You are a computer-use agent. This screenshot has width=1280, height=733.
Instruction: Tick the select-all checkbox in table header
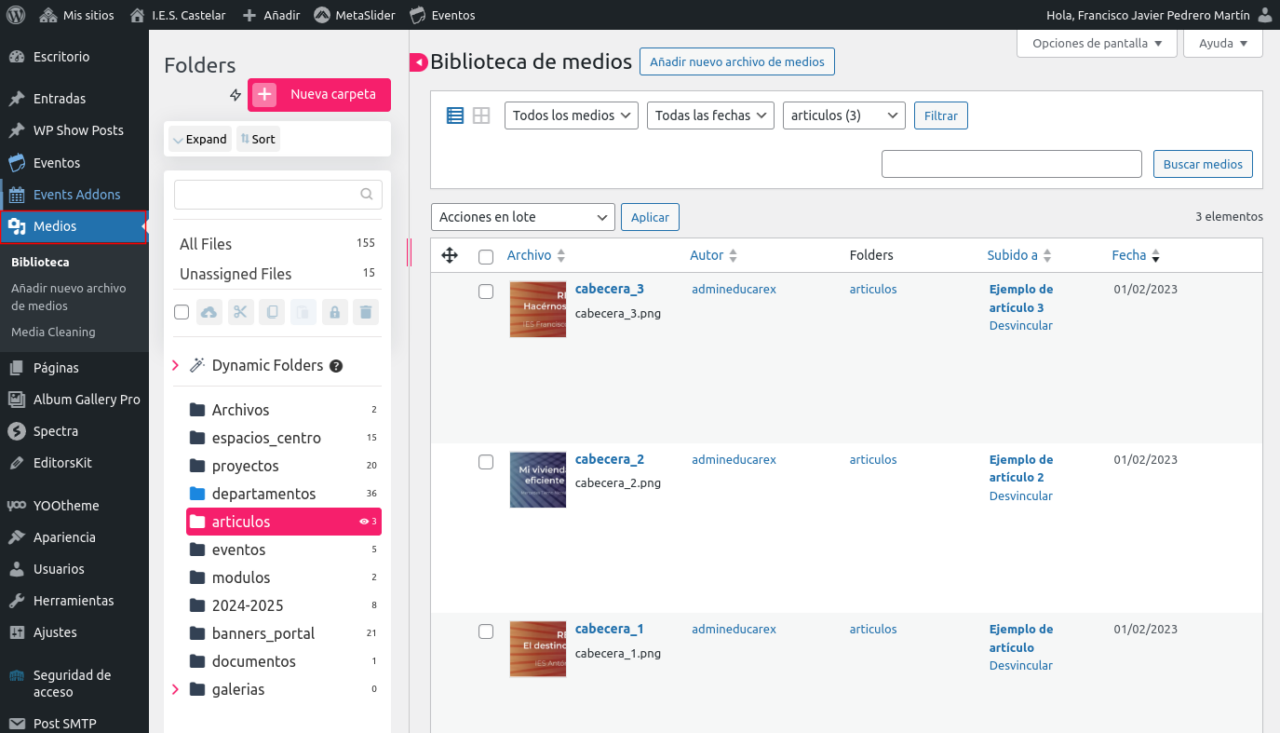pyautogui.click(x=486, y=257)
